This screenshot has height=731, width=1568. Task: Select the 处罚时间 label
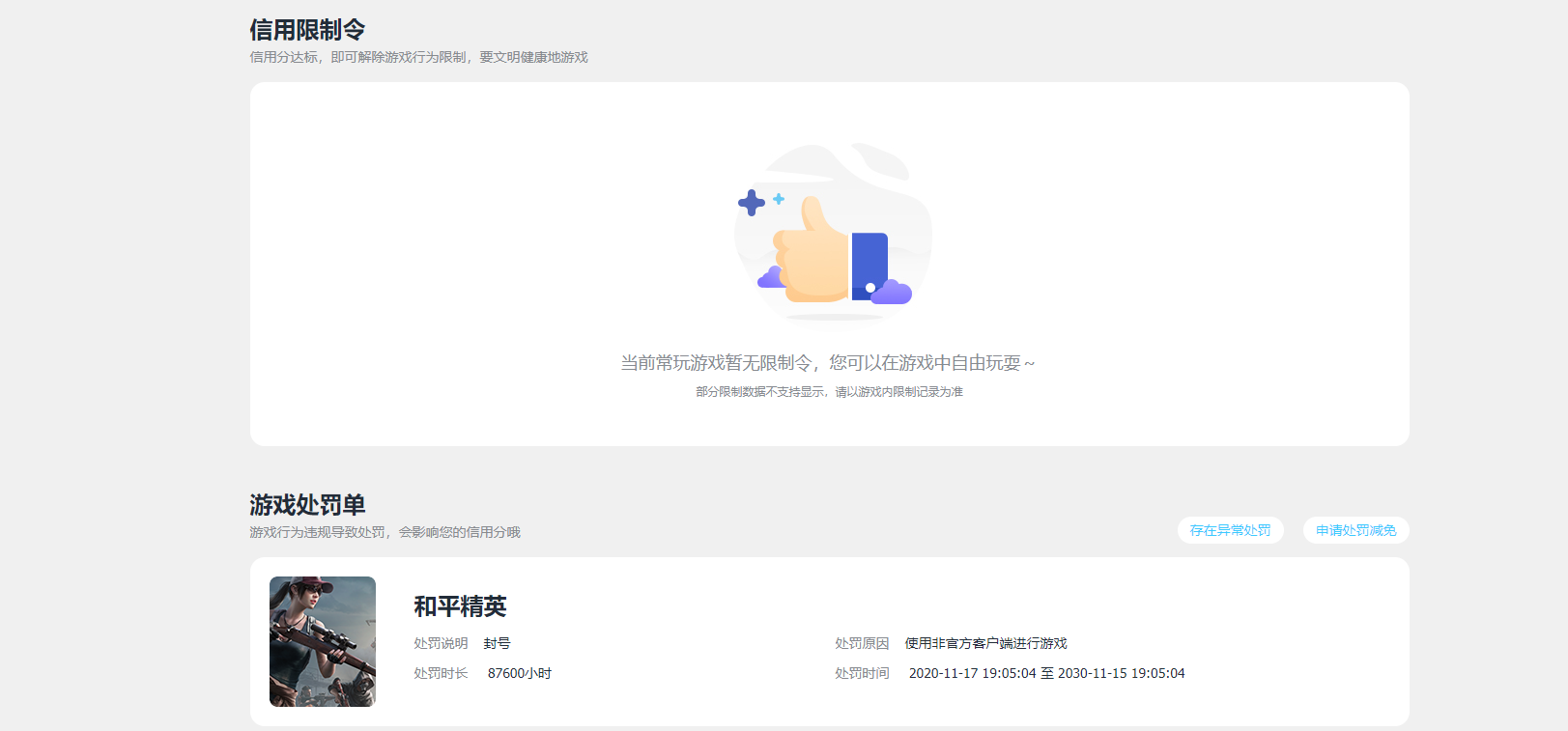(862, 673)
